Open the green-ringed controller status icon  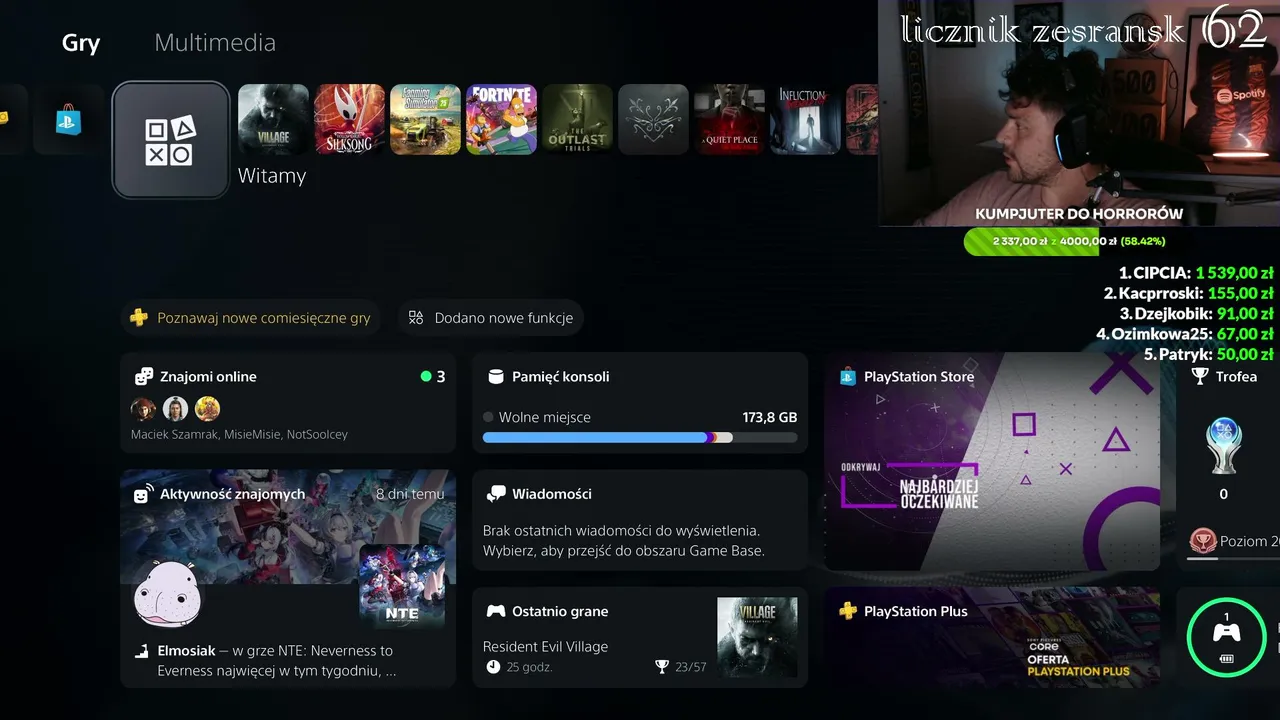pos(1226,638)
